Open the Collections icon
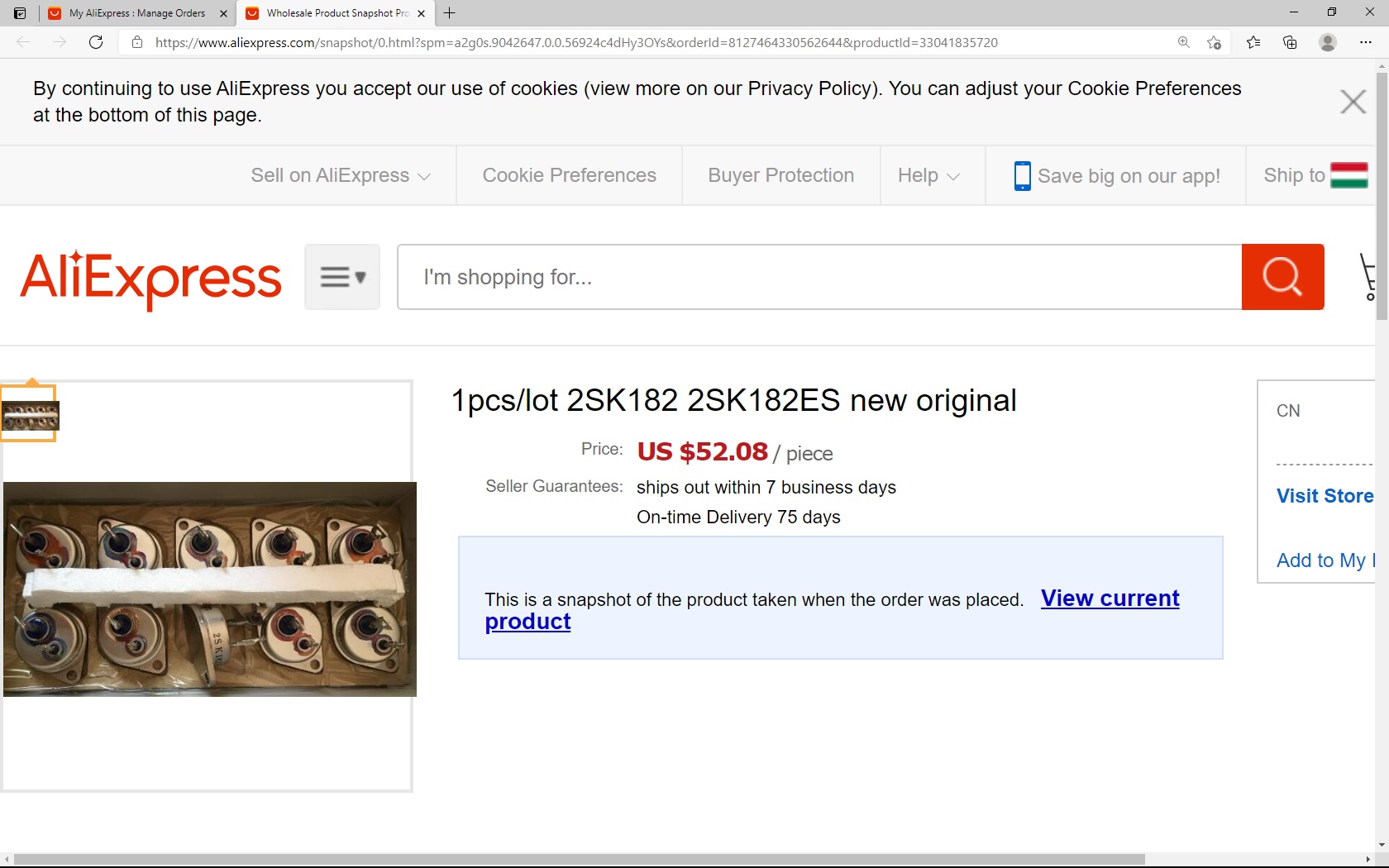Viewport: 1389px width, 868px height. click(x=1290, y=42)
